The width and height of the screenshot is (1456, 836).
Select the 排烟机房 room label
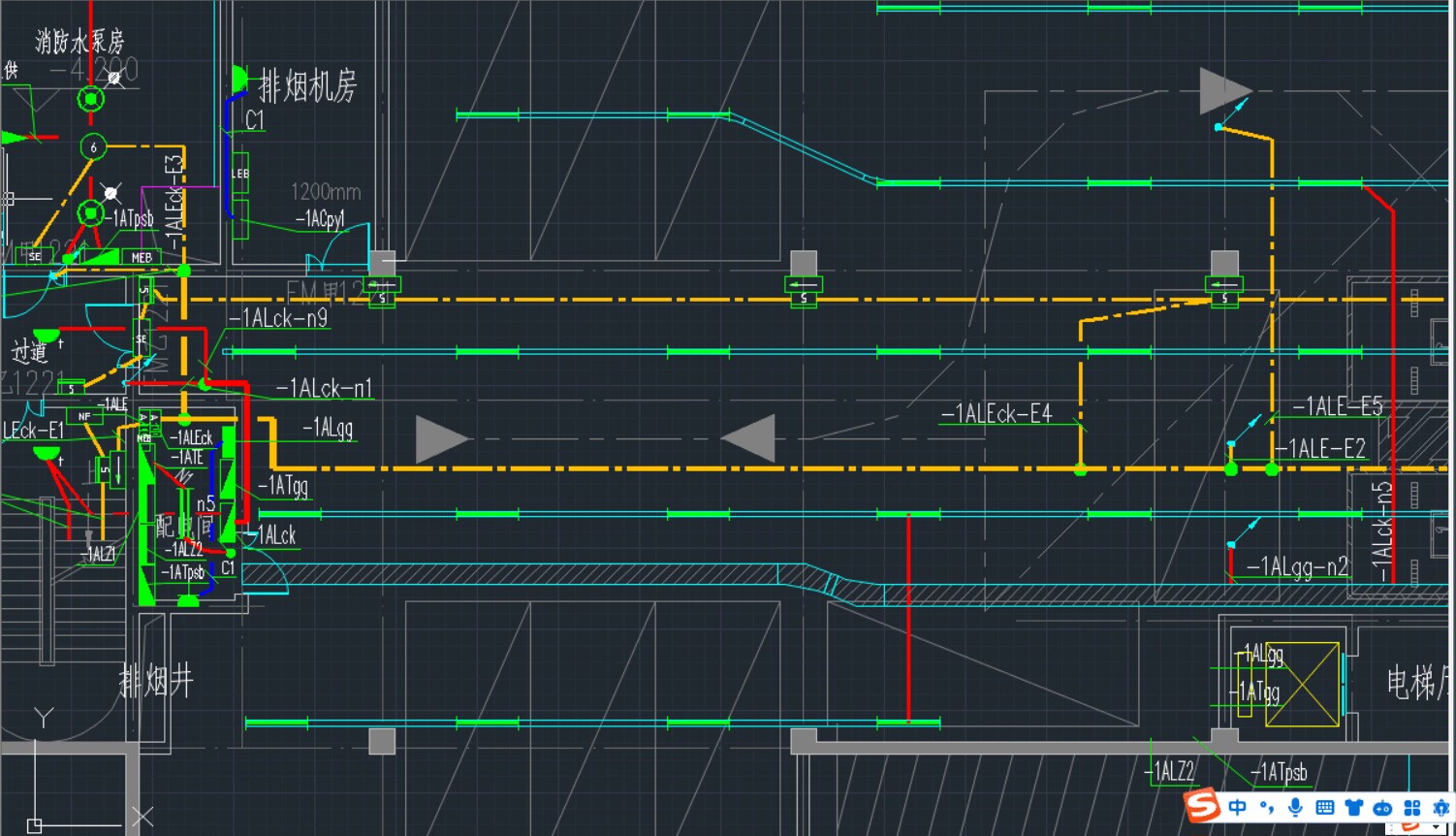click(x=307, y=86)
